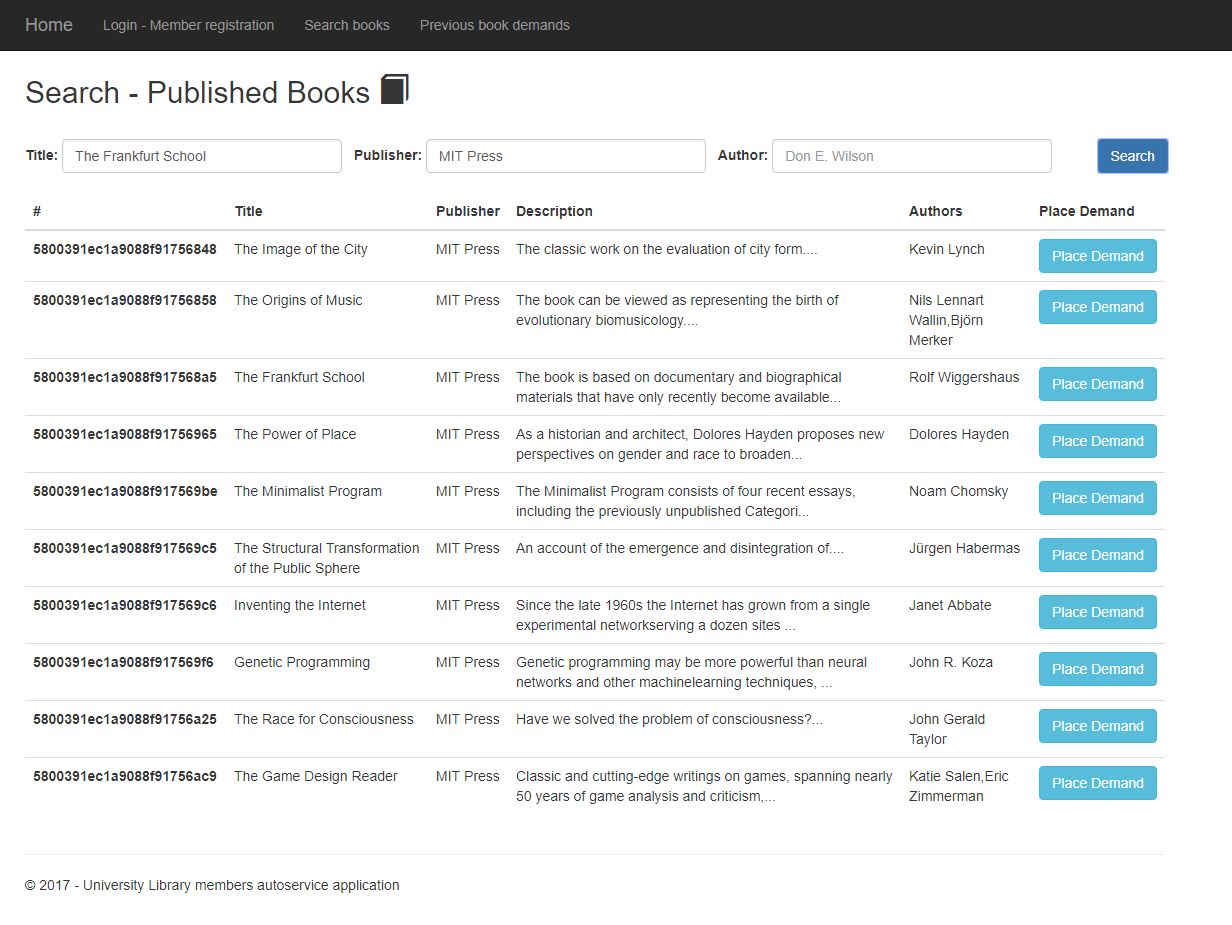Click the title Inventing the Internet
Screen dimensions: 1232x925
[300, 605]
